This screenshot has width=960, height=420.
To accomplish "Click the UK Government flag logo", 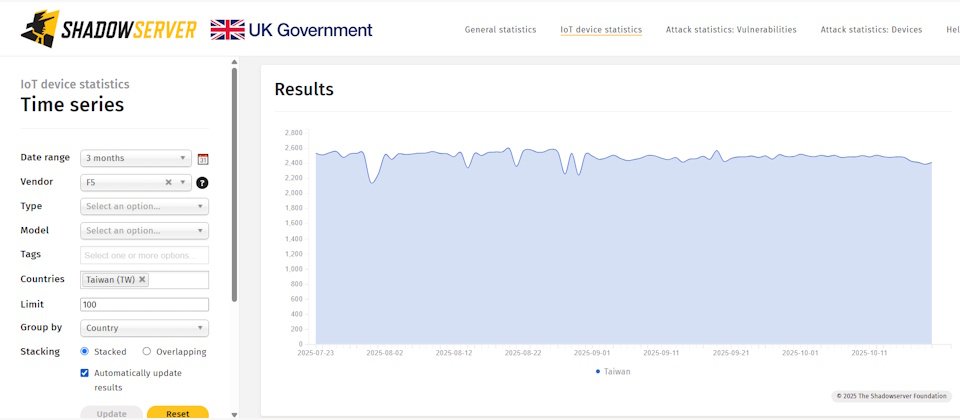I will (228, 30).
